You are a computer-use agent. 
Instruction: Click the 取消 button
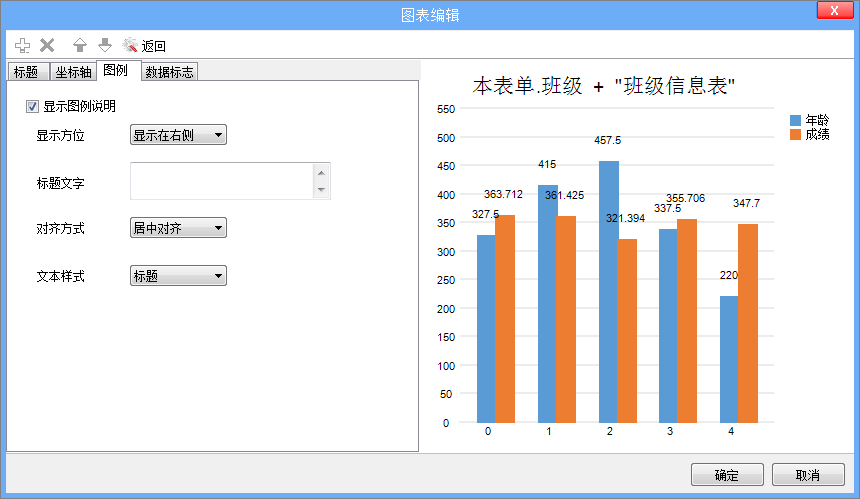tap(808, 475)
